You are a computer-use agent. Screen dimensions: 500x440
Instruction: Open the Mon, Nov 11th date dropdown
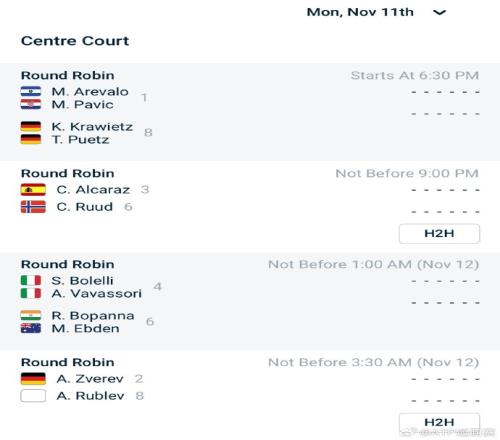tap(376, 12)
